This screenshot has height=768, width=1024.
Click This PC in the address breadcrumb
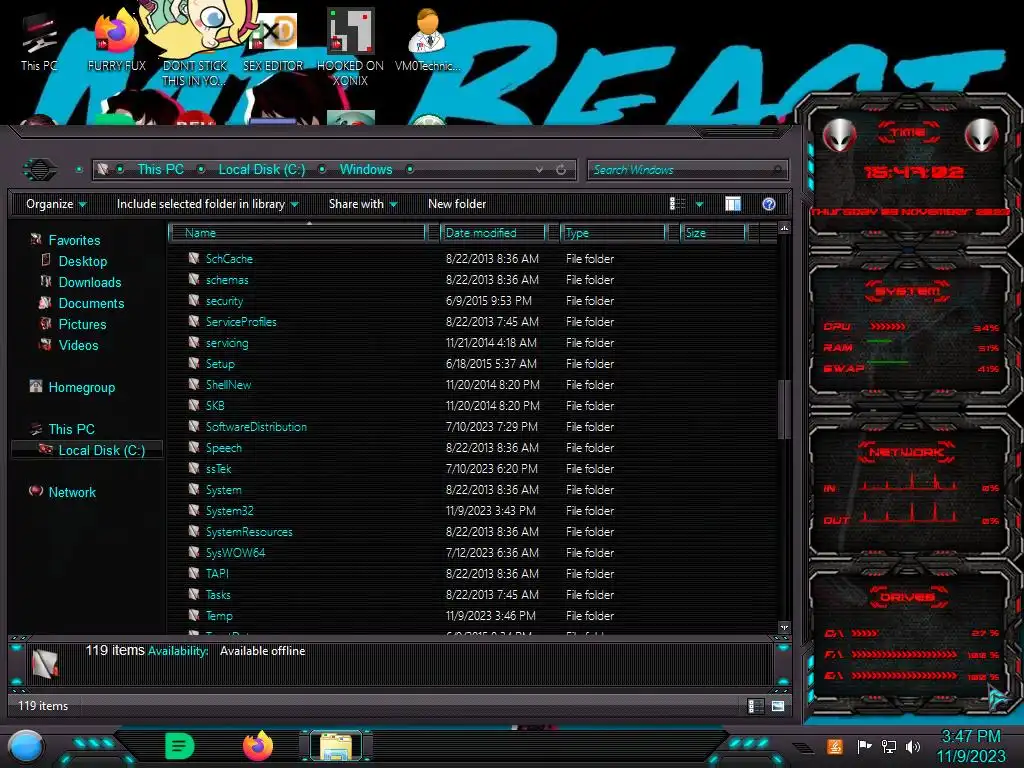[x=160, y=169]
